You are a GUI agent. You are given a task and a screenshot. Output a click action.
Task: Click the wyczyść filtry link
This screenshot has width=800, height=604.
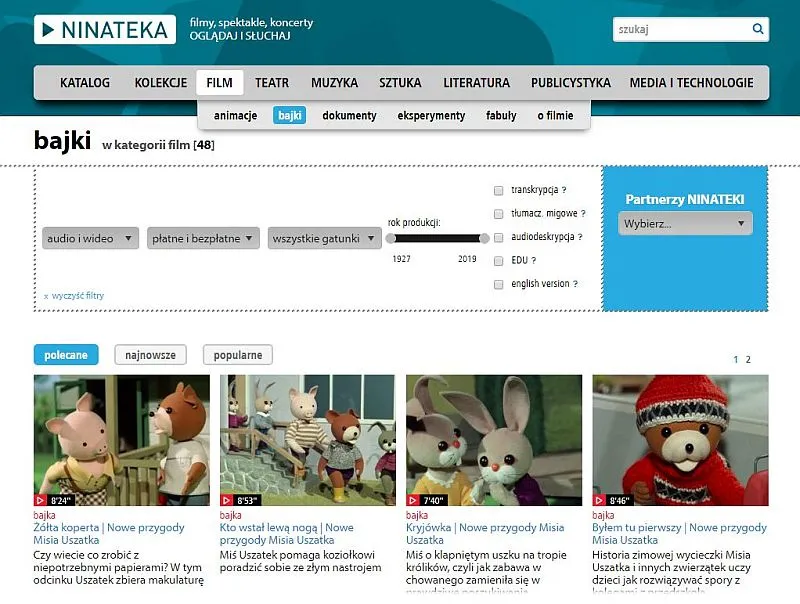click(75, 296)
